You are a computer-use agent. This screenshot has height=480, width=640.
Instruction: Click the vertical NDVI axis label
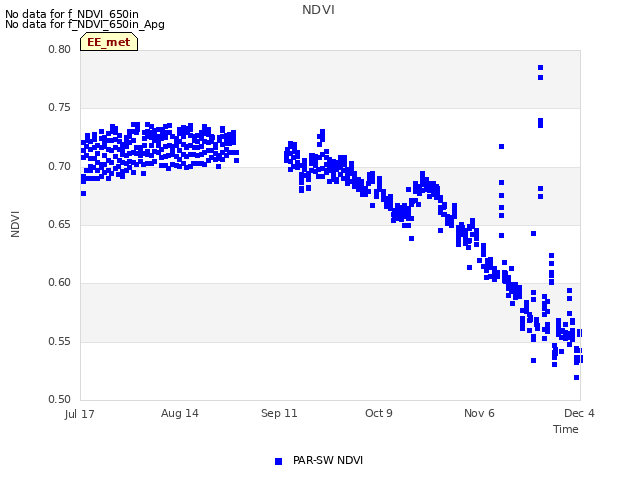(15, 224)
